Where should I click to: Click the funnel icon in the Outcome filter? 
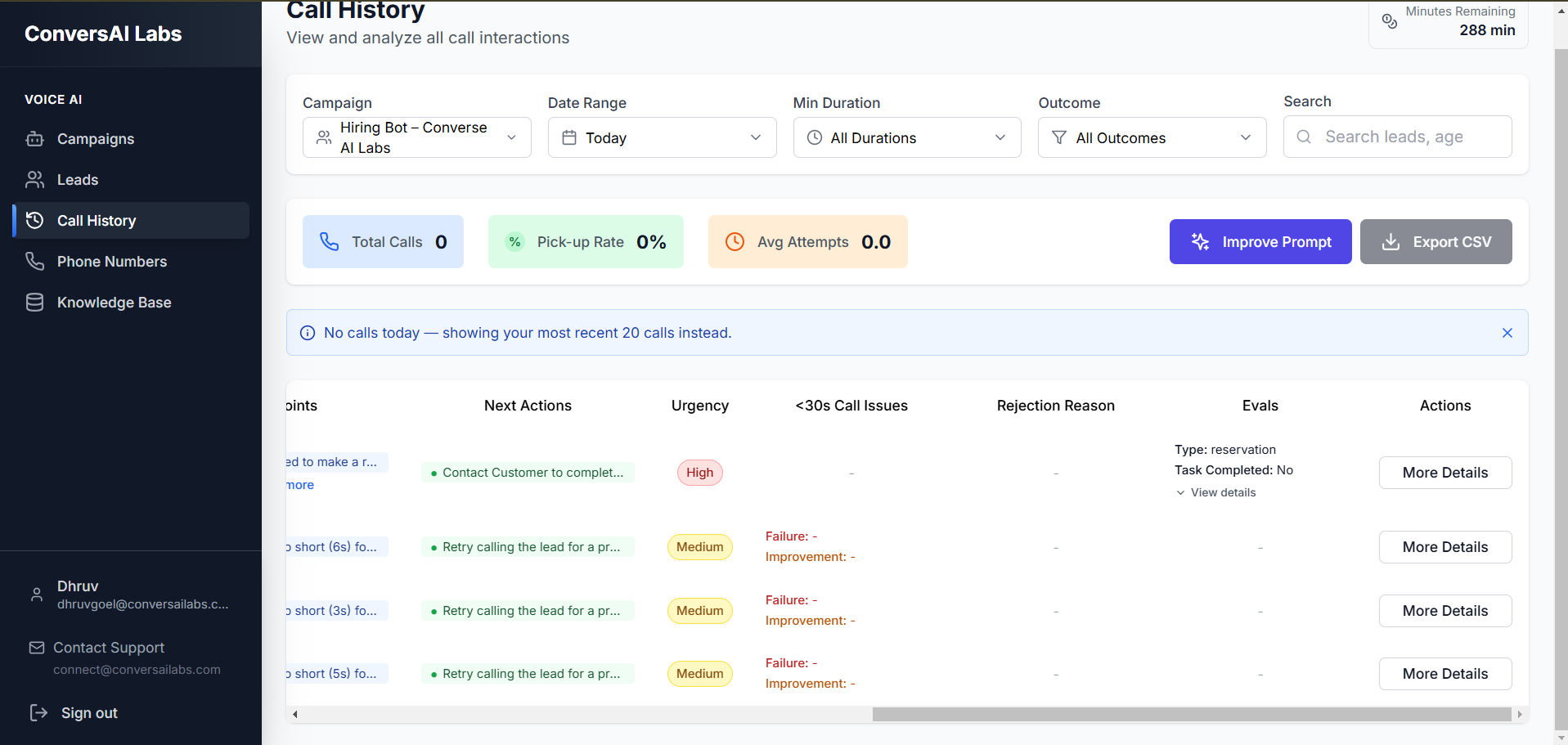click(1059, 137)
